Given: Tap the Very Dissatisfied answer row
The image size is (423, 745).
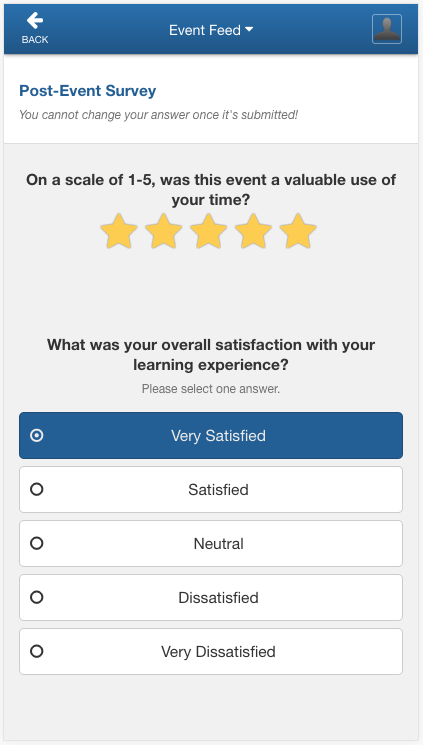Looking at the screenshot, I should 211,651.
